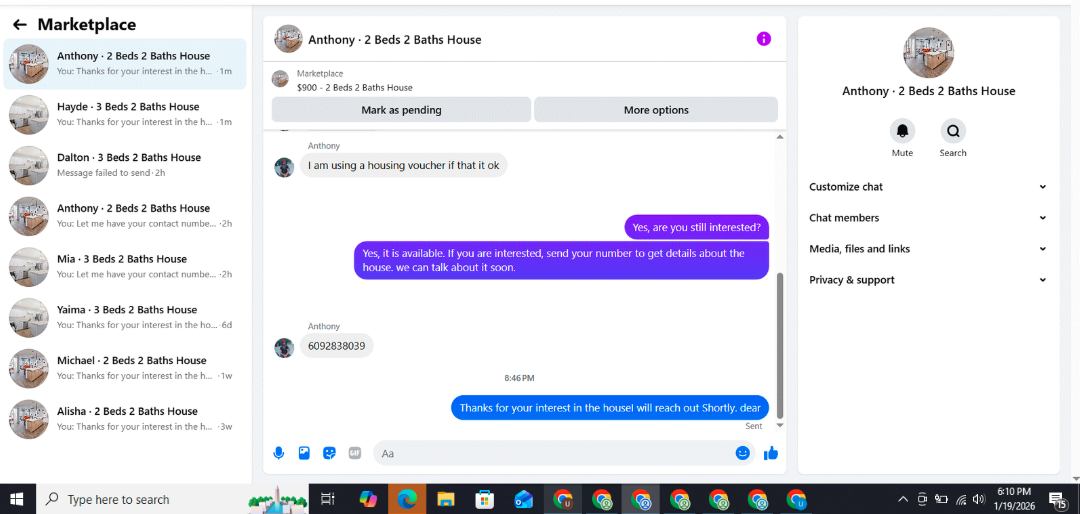Expand Media, files and links

click(x=928, y=249)
